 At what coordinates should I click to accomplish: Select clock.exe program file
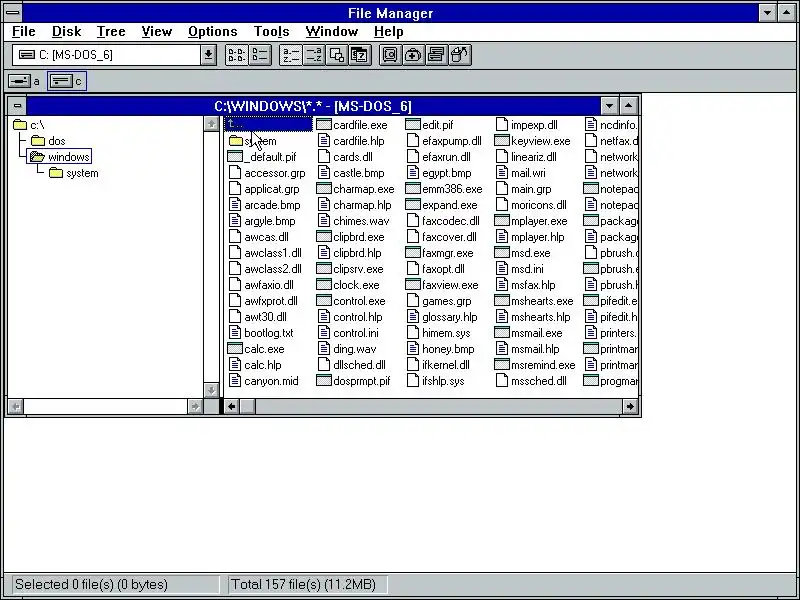(347, 285)
